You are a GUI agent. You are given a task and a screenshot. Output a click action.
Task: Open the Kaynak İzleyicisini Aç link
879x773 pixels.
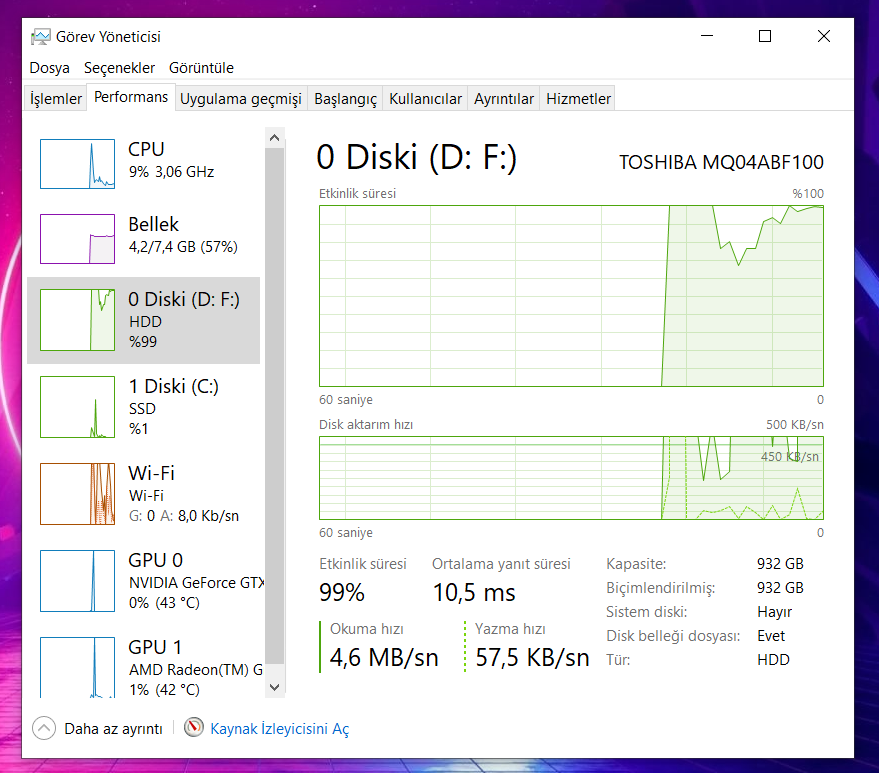click(279, 729)
